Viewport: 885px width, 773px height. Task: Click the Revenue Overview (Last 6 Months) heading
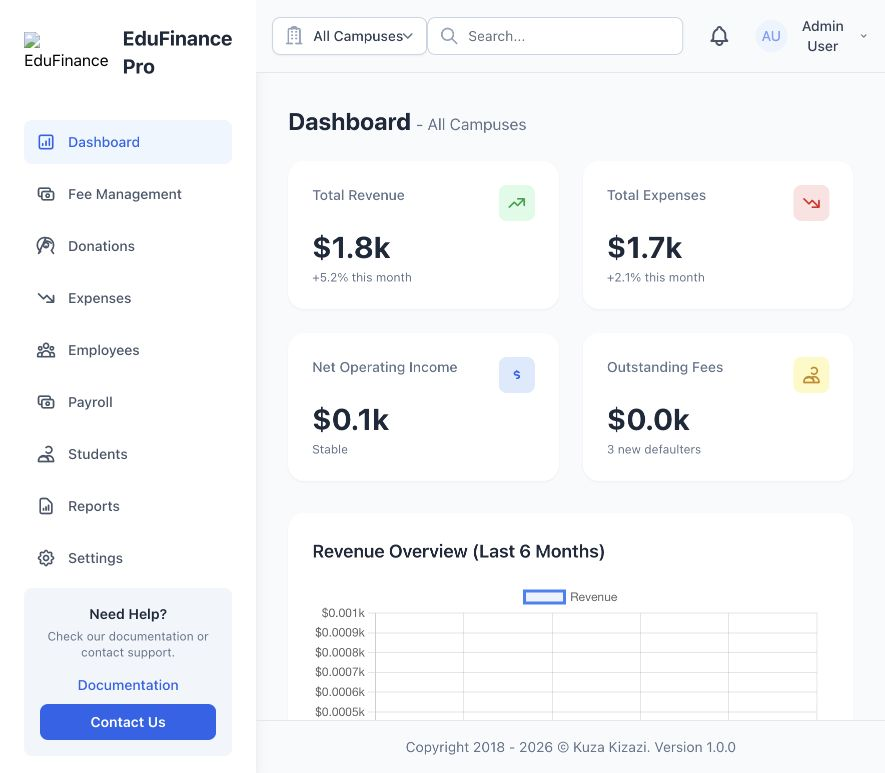(x=458, y=551)
